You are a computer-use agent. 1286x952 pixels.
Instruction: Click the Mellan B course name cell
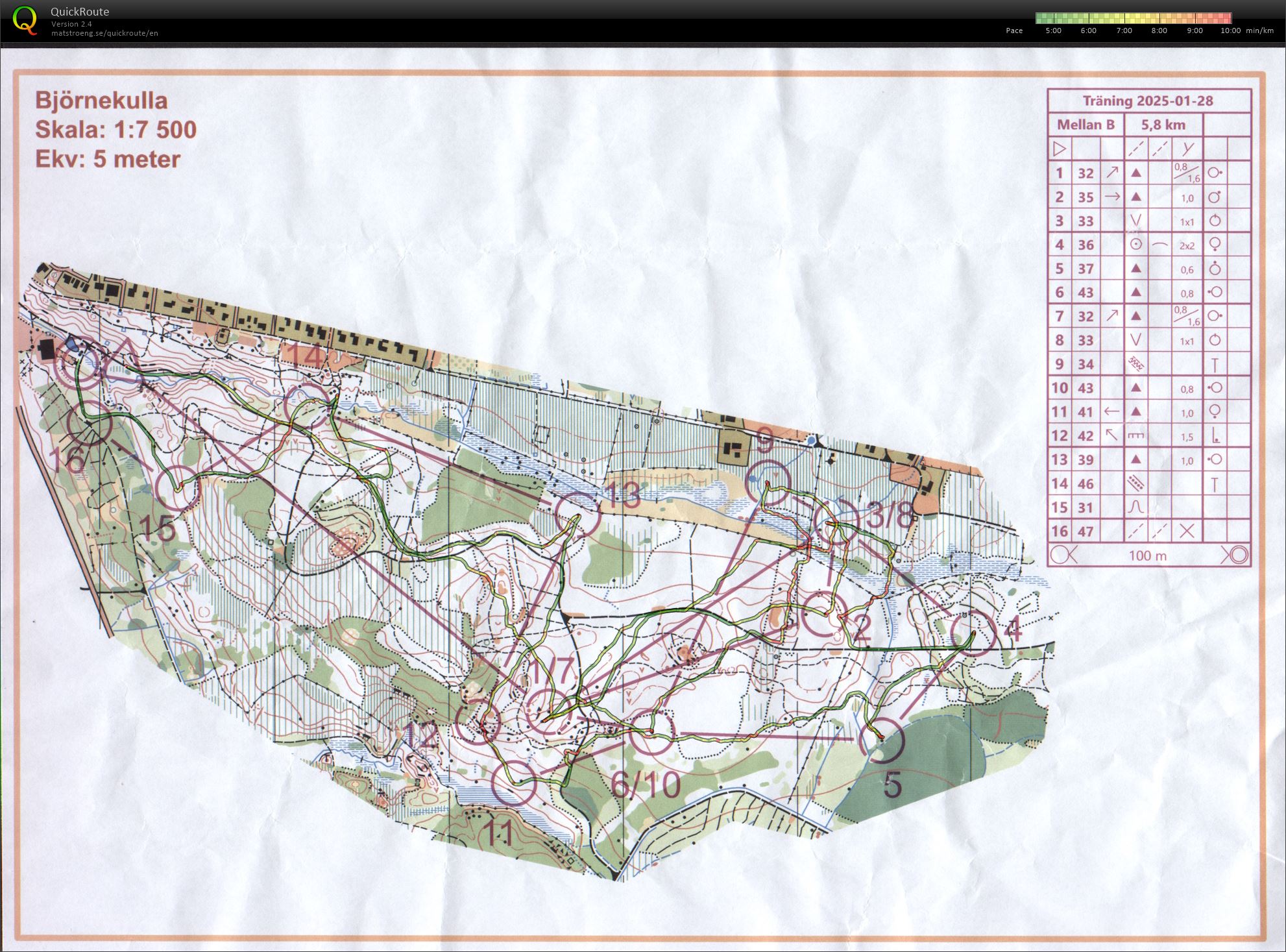coord(1086,125)
